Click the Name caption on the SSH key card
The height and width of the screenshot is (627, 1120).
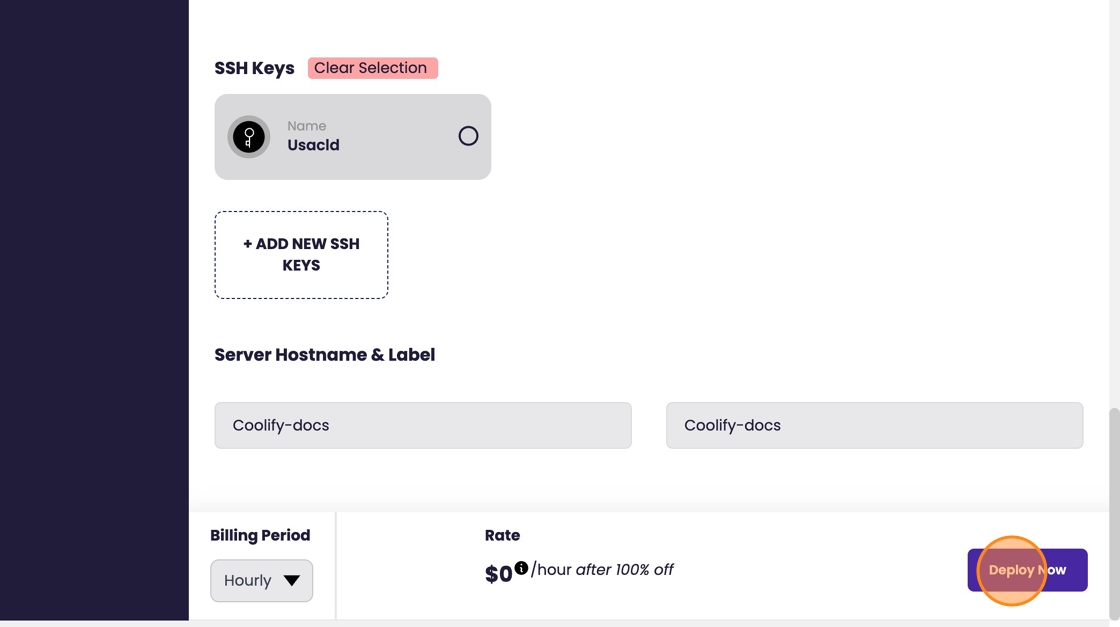[x=306, y=126]
